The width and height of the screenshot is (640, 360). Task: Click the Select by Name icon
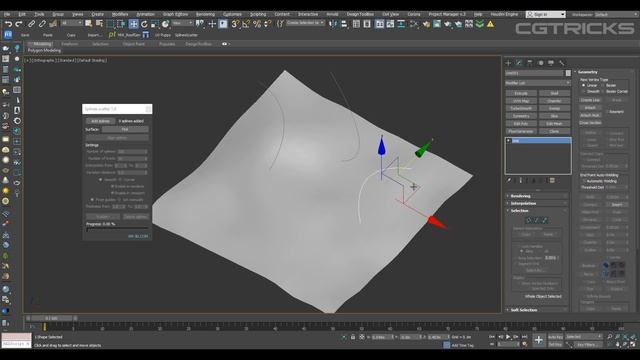[99, 24]
